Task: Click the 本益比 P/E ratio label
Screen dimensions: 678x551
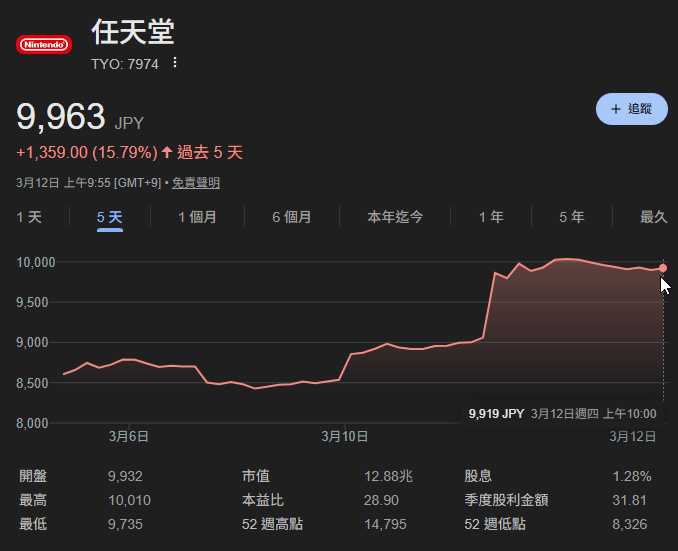Action: coord(263,500)
